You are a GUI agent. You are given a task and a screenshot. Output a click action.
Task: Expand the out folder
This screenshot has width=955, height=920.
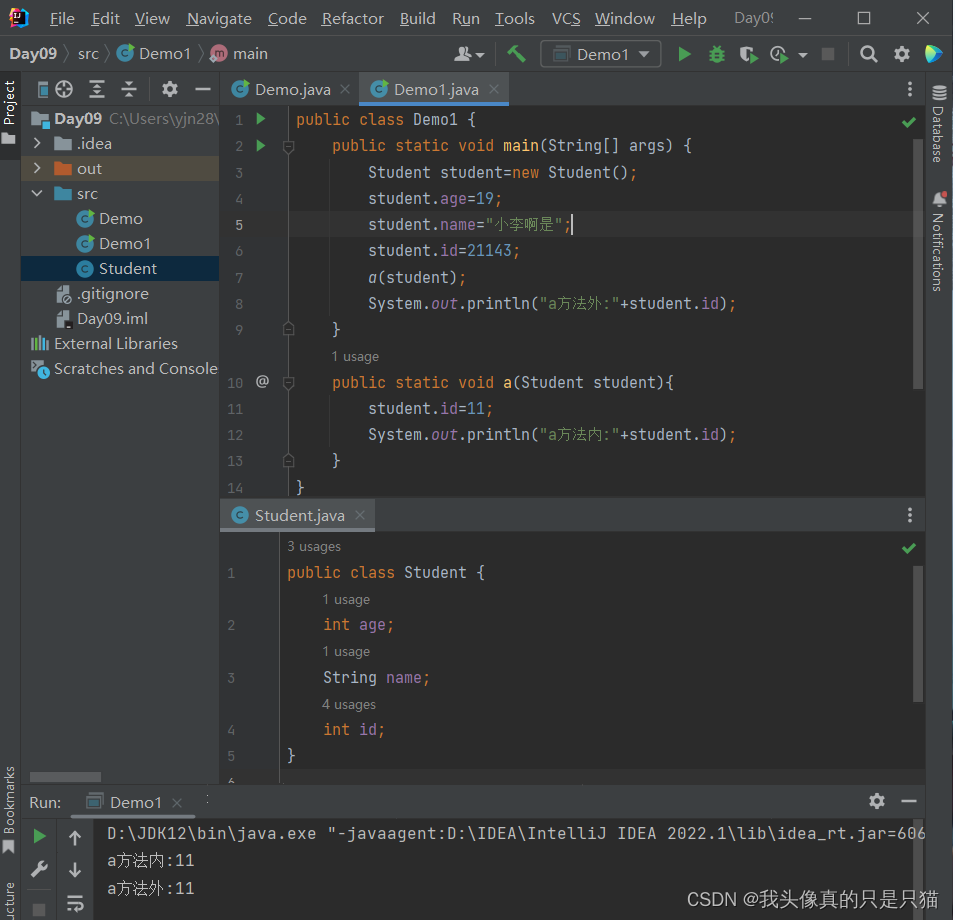(37, 168)
